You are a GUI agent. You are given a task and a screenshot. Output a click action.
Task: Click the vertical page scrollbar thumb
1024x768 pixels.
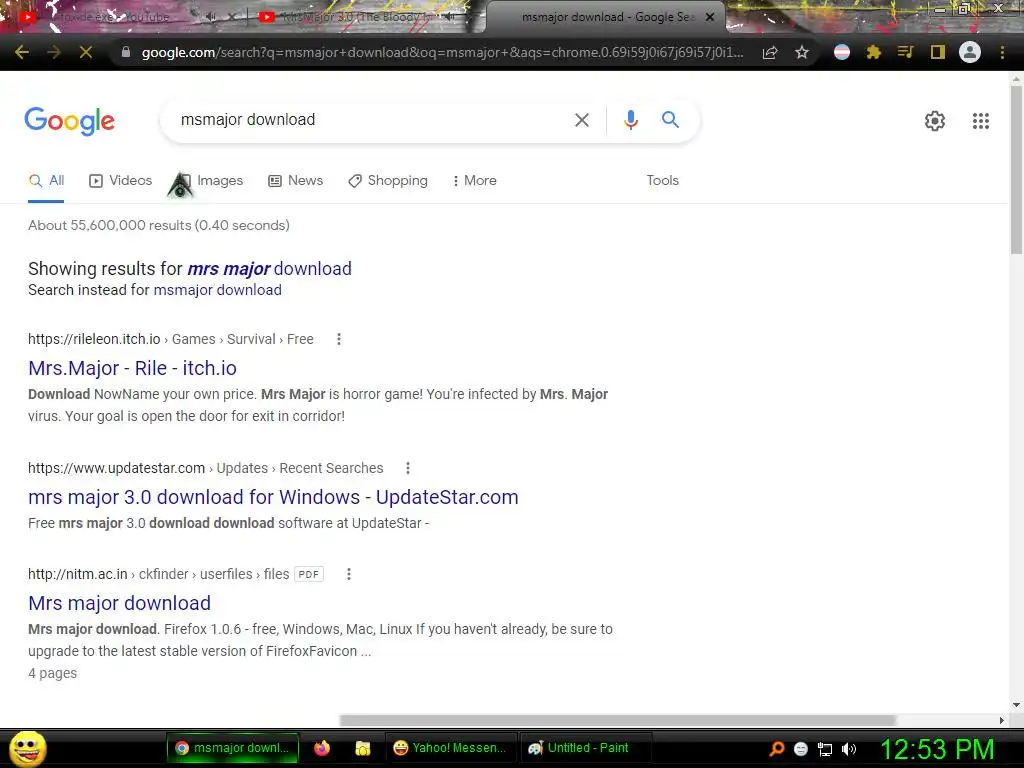(x=1016, y=170)
